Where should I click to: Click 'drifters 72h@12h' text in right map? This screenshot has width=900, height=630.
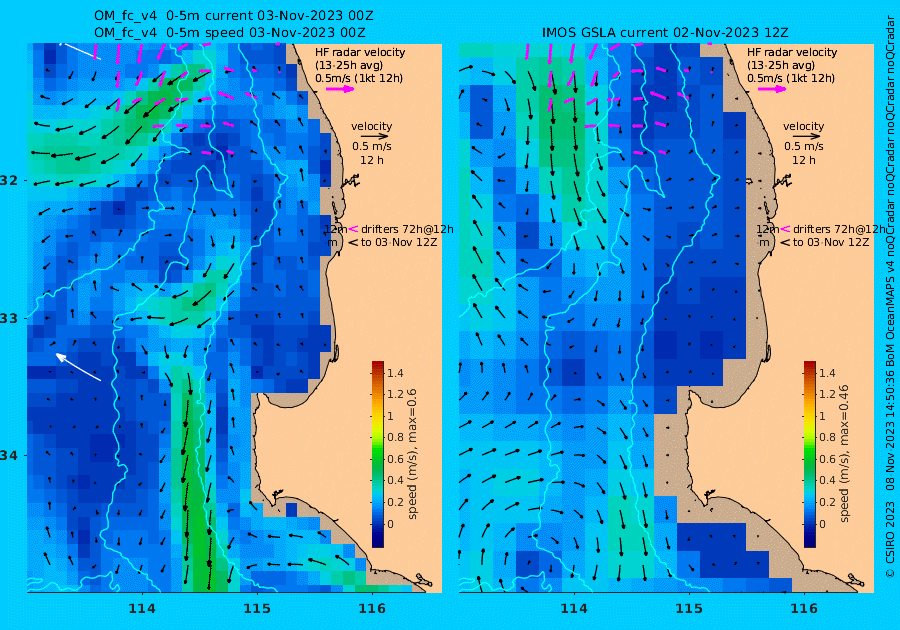click(839, 230)
